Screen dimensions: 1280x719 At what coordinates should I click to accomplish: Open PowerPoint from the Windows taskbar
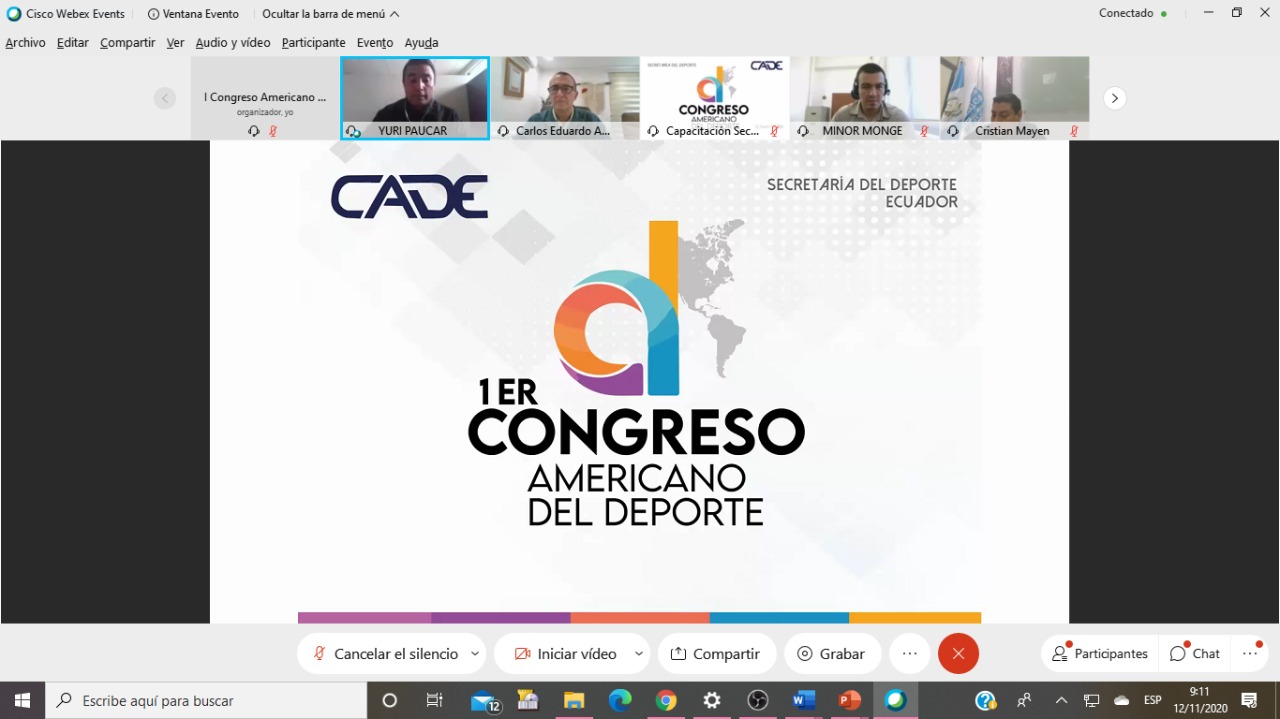pos(849,701)
